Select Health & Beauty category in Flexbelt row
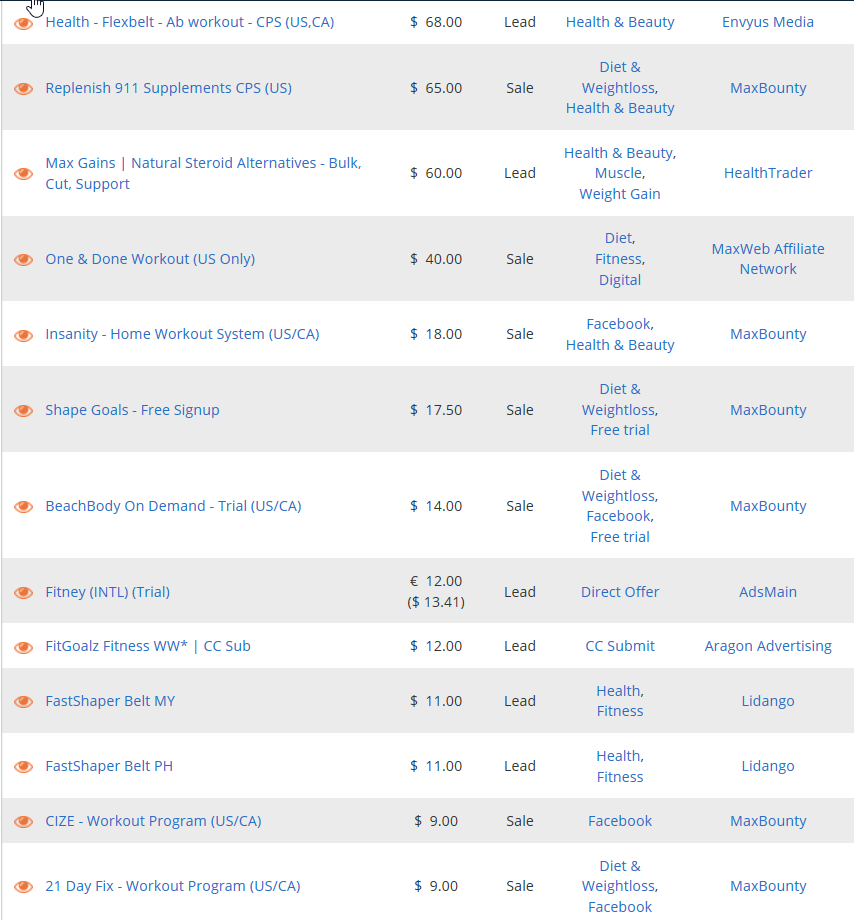 tap(620, 22)
